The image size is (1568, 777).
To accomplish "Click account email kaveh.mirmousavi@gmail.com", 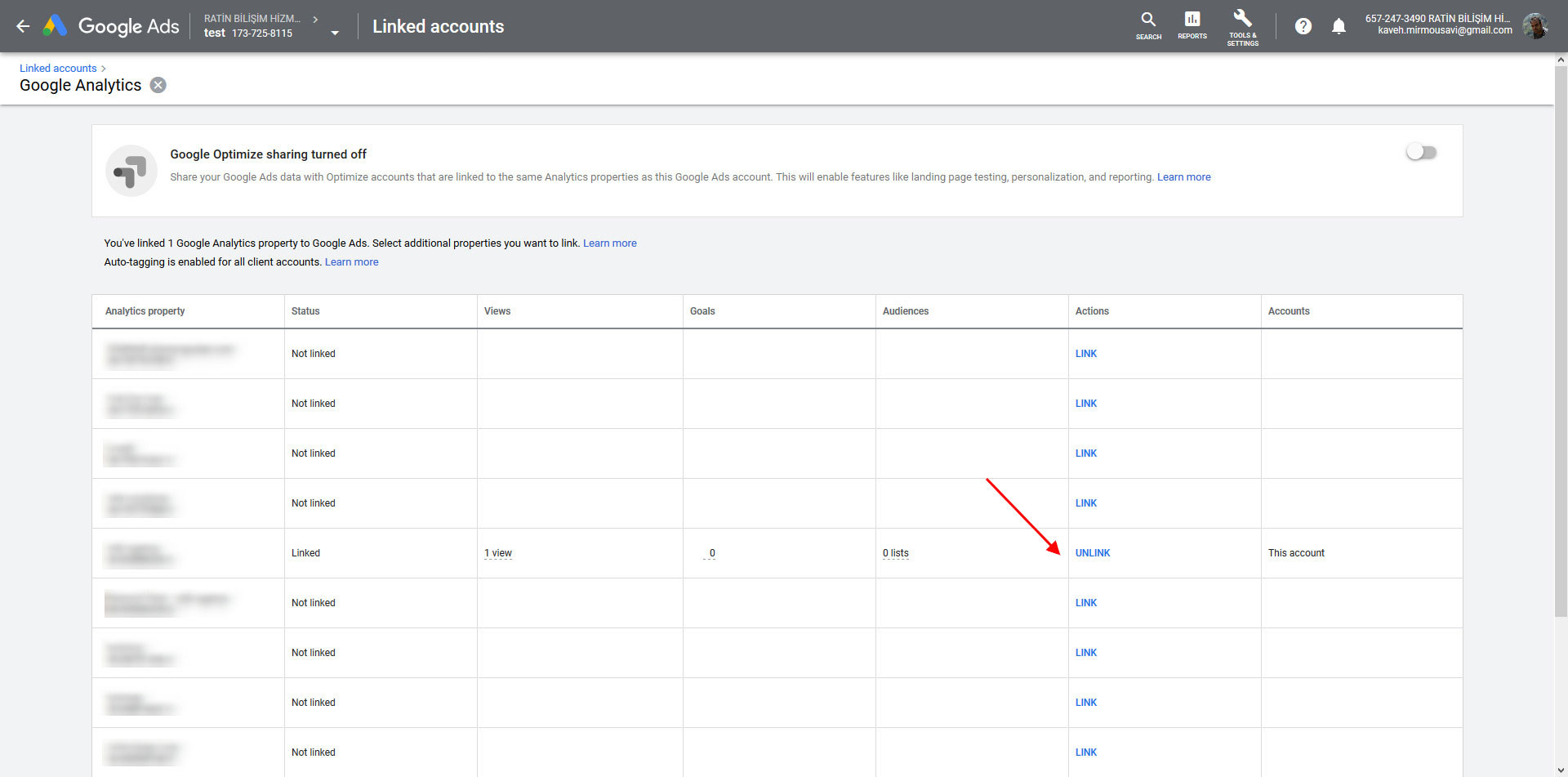I will (x=1445, y=30).
